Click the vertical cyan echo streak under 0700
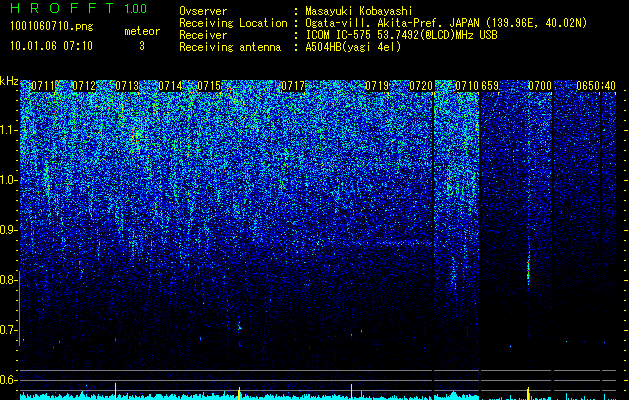629x400 pixels. (528, 269)
